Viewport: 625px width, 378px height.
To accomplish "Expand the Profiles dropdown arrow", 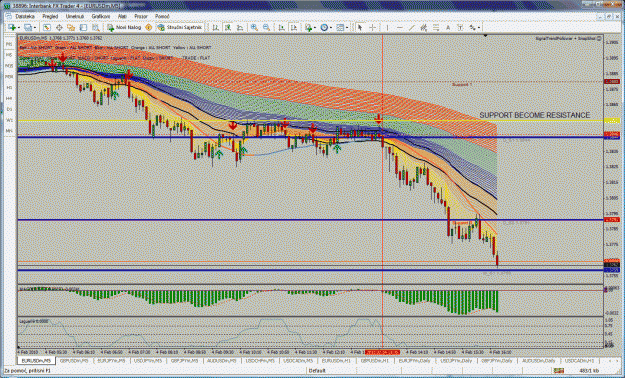I will [x=35, y=28].
